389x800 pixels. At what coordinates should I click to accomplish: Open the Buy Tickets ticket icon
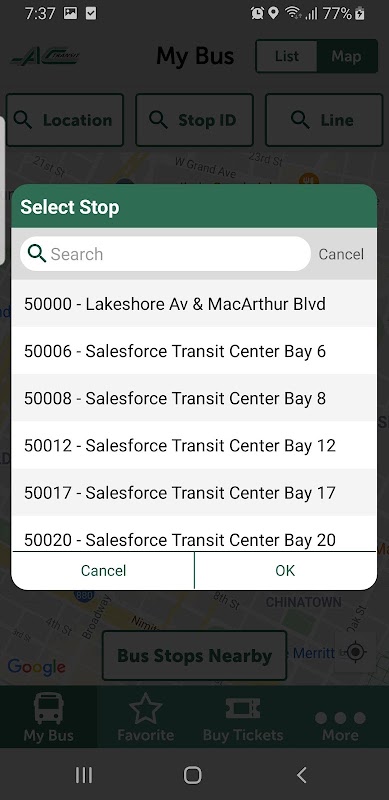point(243,708)
